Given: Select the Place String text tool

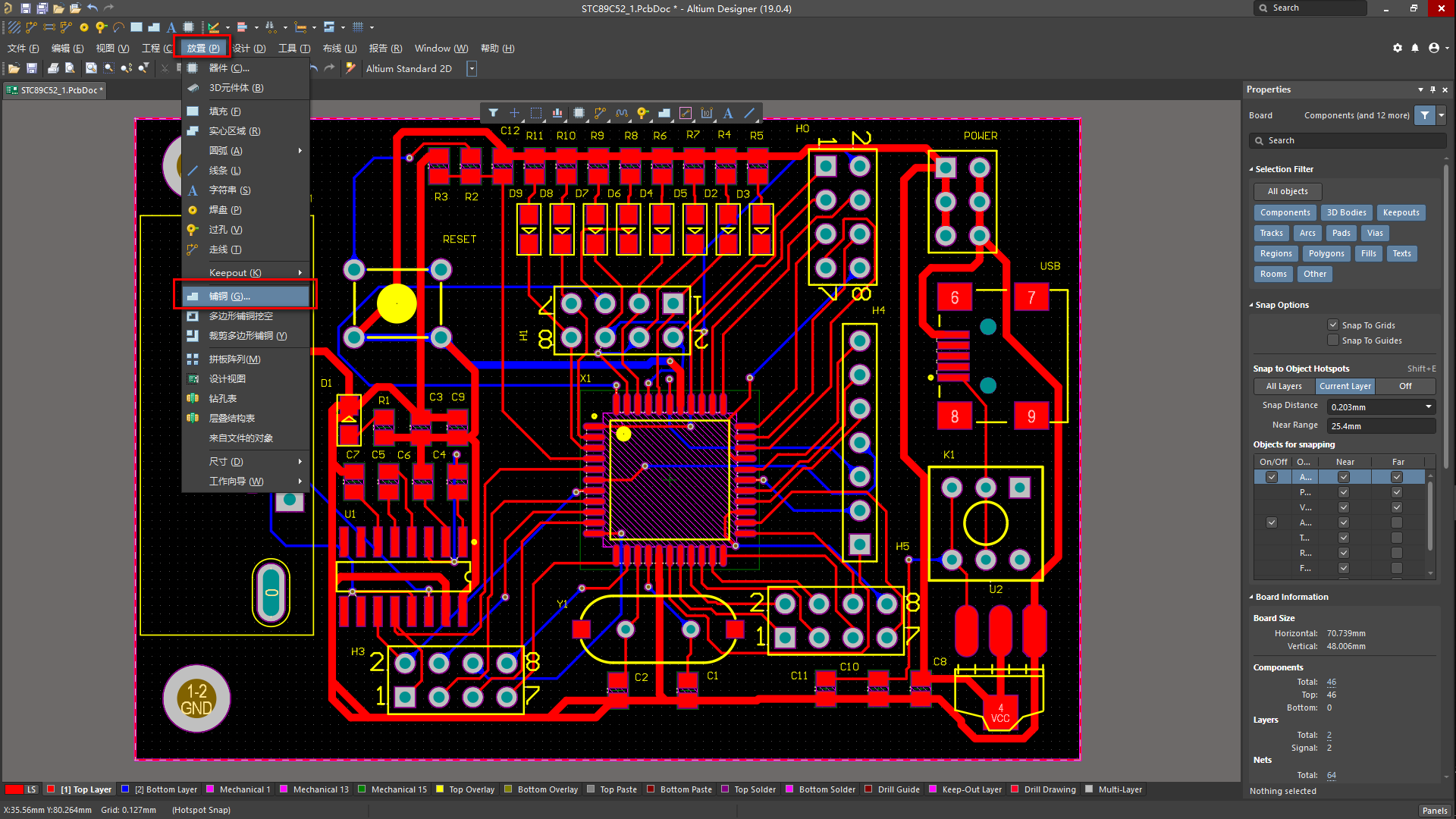Looking at the screenshot, I should pos(171,27).
